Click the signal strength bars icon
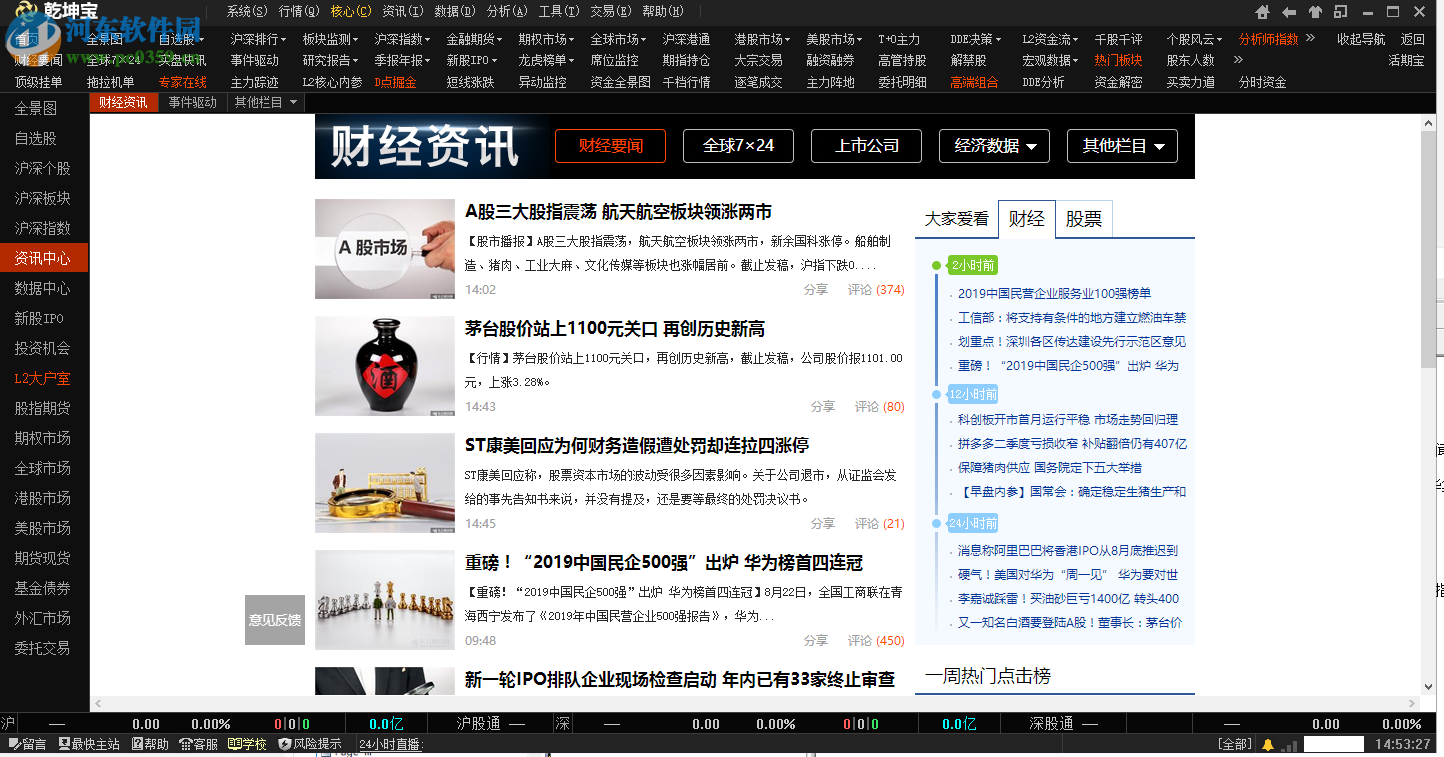The width and height of the screenshot is (1444, 757). [x=1291, y=745]
